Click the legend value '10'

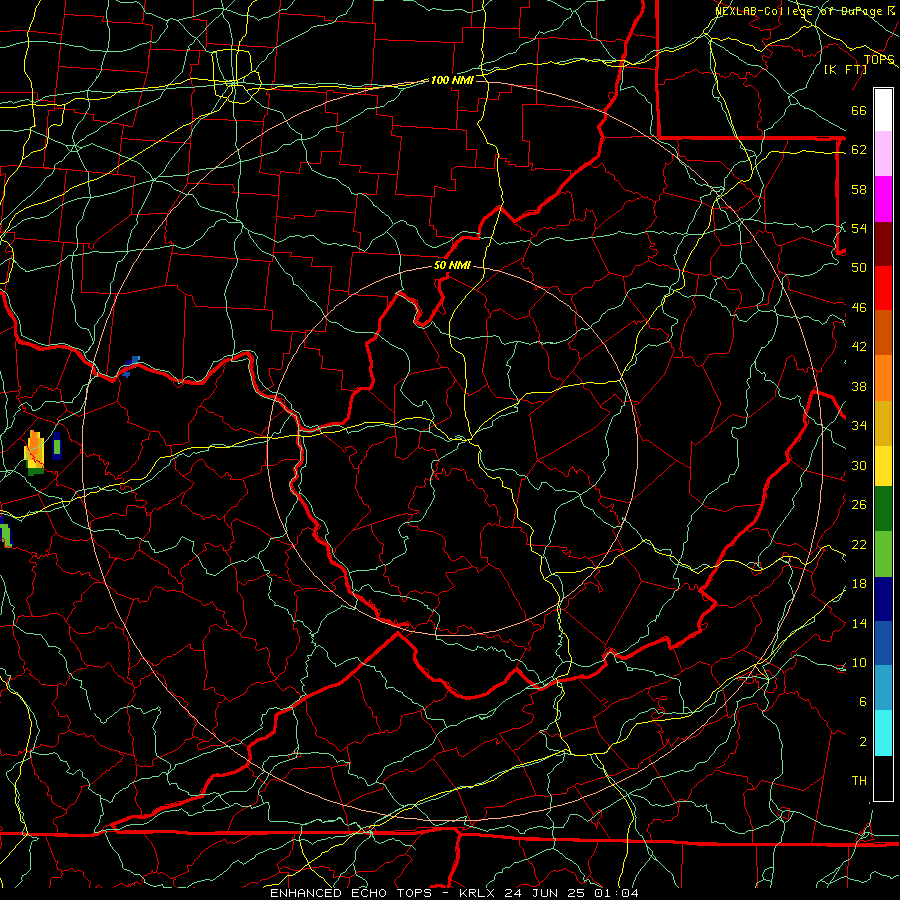859,663
